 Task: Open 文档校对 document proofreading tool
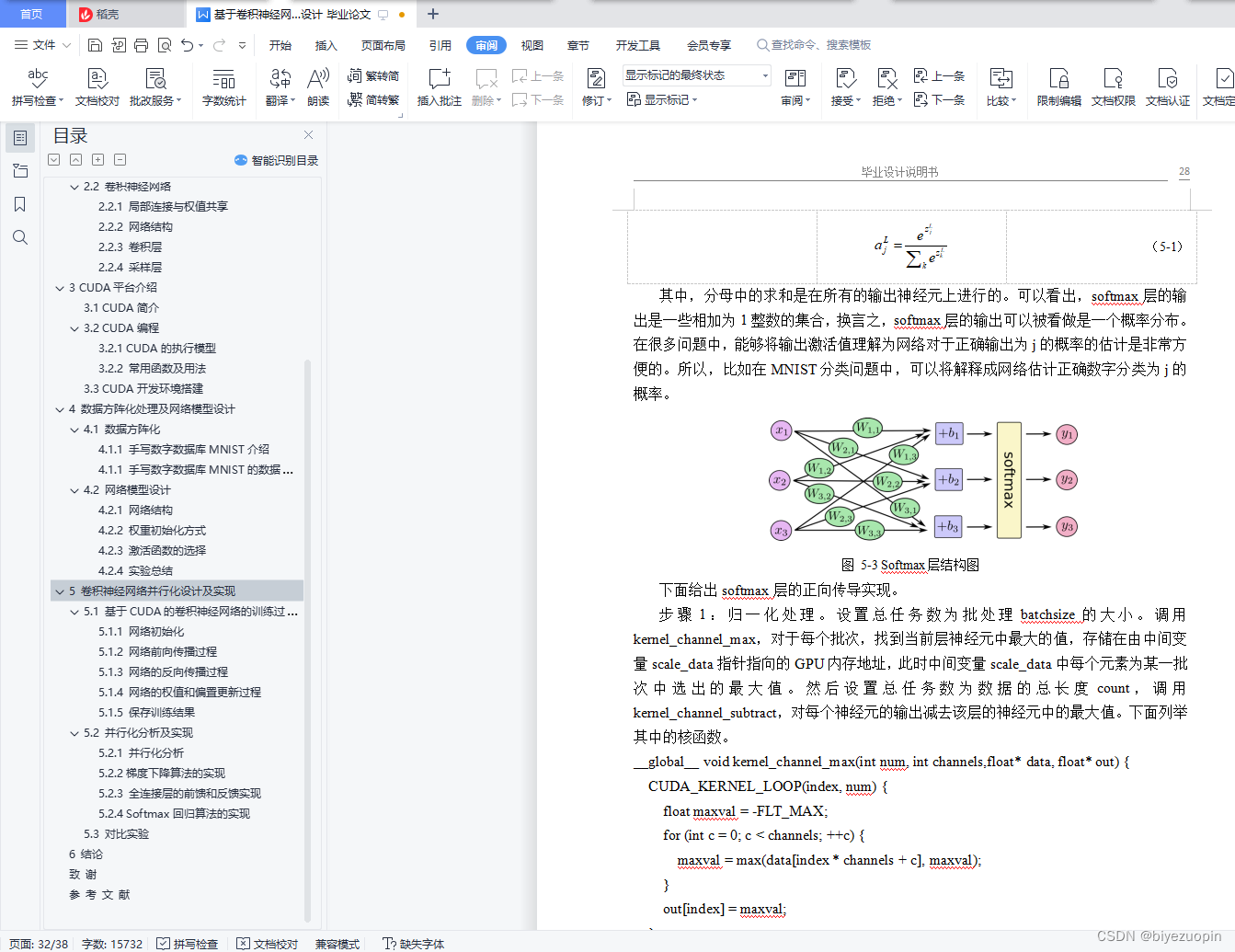coord(97,87)
